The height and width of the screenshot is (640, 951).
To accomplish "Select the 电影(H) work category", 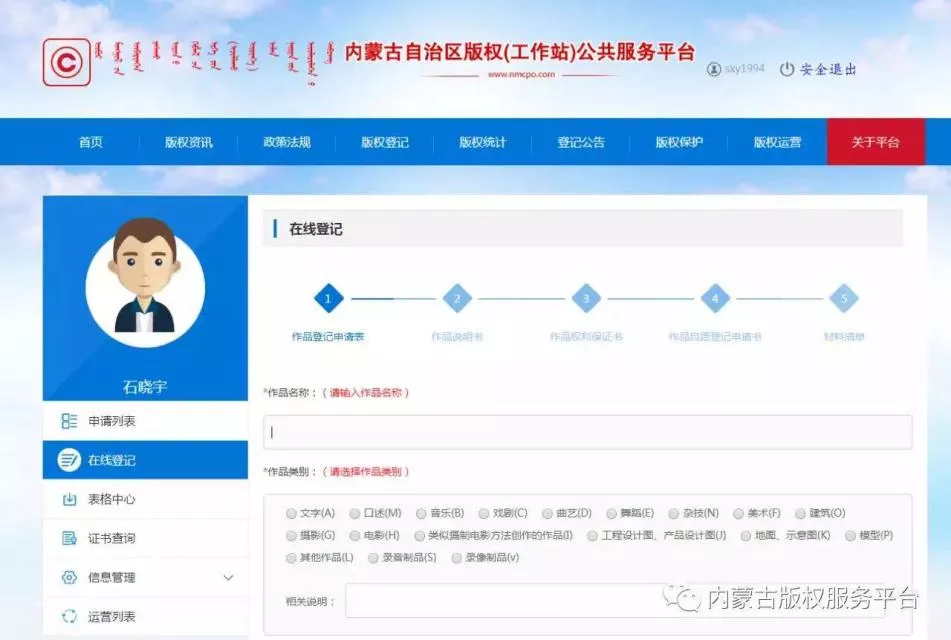I will click(x=355, y=536).
